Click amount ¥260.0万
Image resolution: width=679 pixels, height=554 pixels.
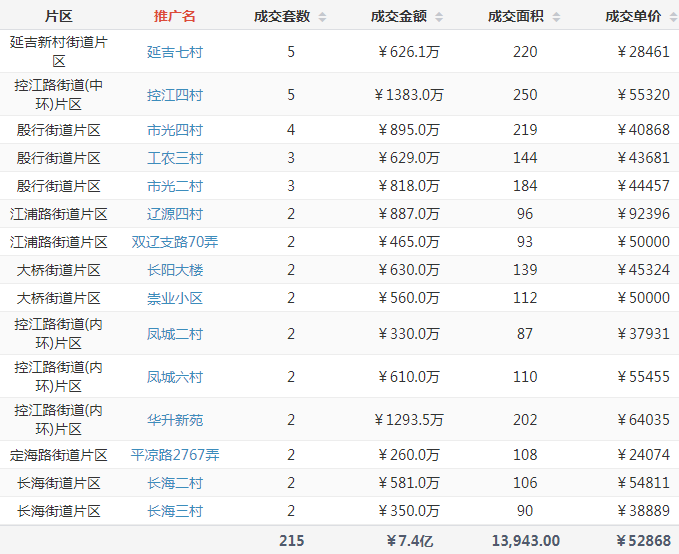click(409, 455)
